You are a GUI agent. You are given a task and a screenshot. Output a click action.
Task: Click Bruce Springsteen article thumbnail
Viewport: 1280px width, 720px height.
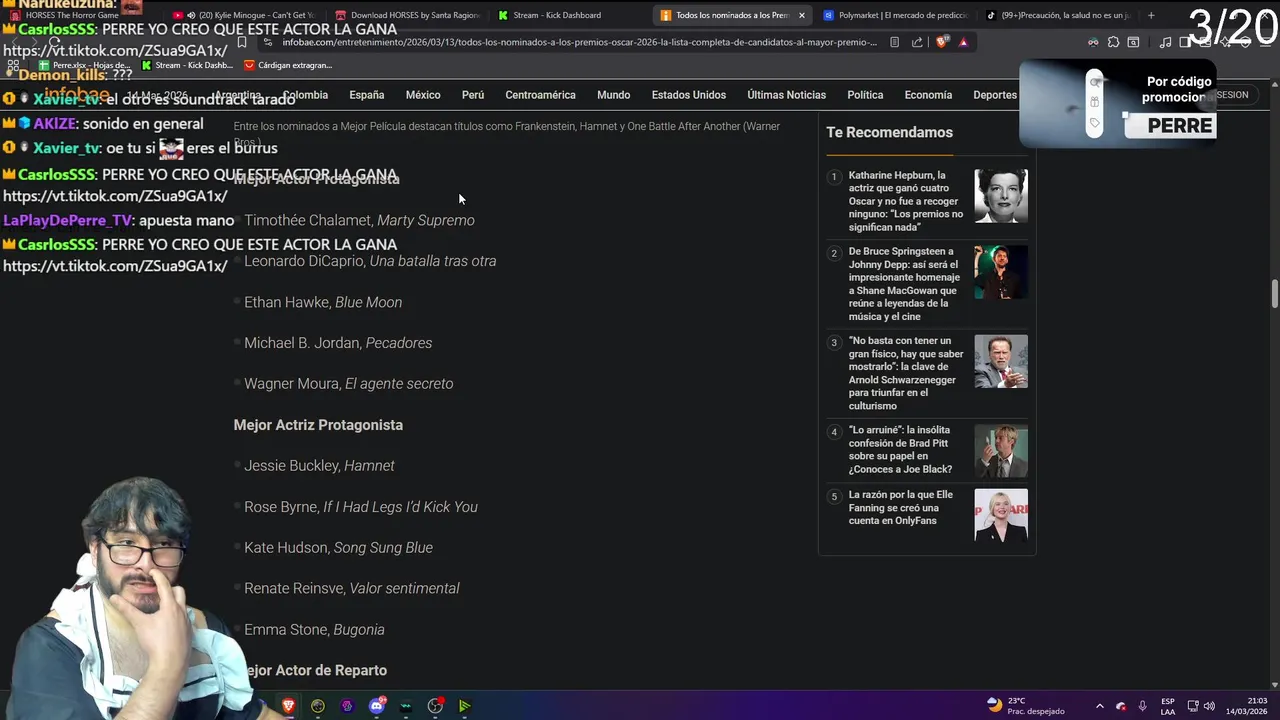(1001, 272)
